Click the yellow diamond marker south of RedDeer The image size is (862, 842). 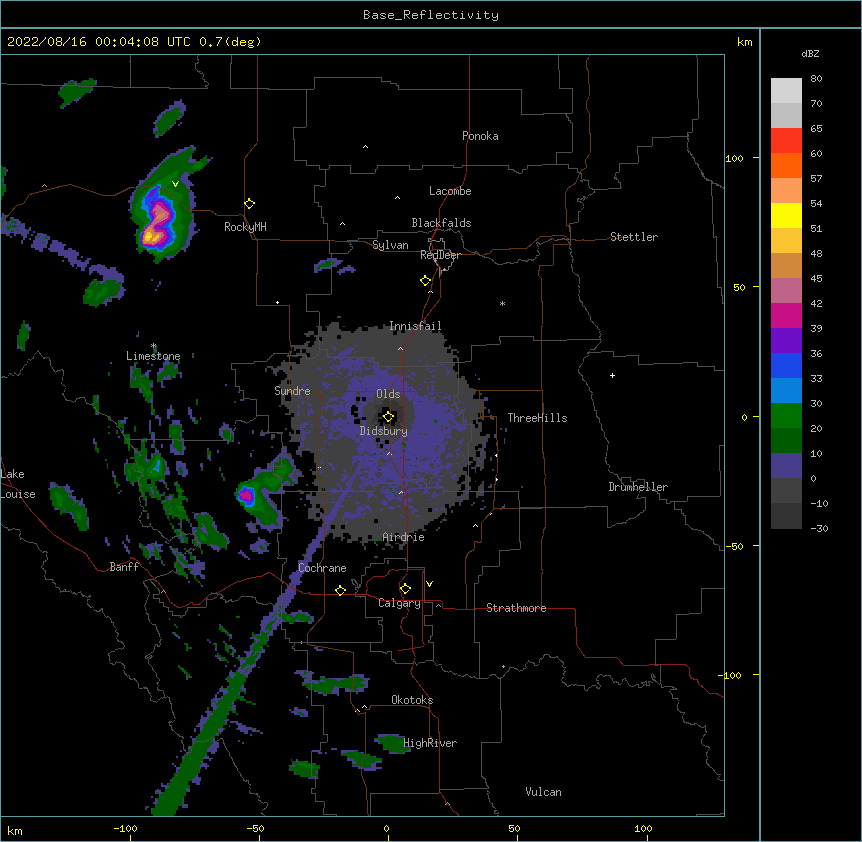click(426, 281)
